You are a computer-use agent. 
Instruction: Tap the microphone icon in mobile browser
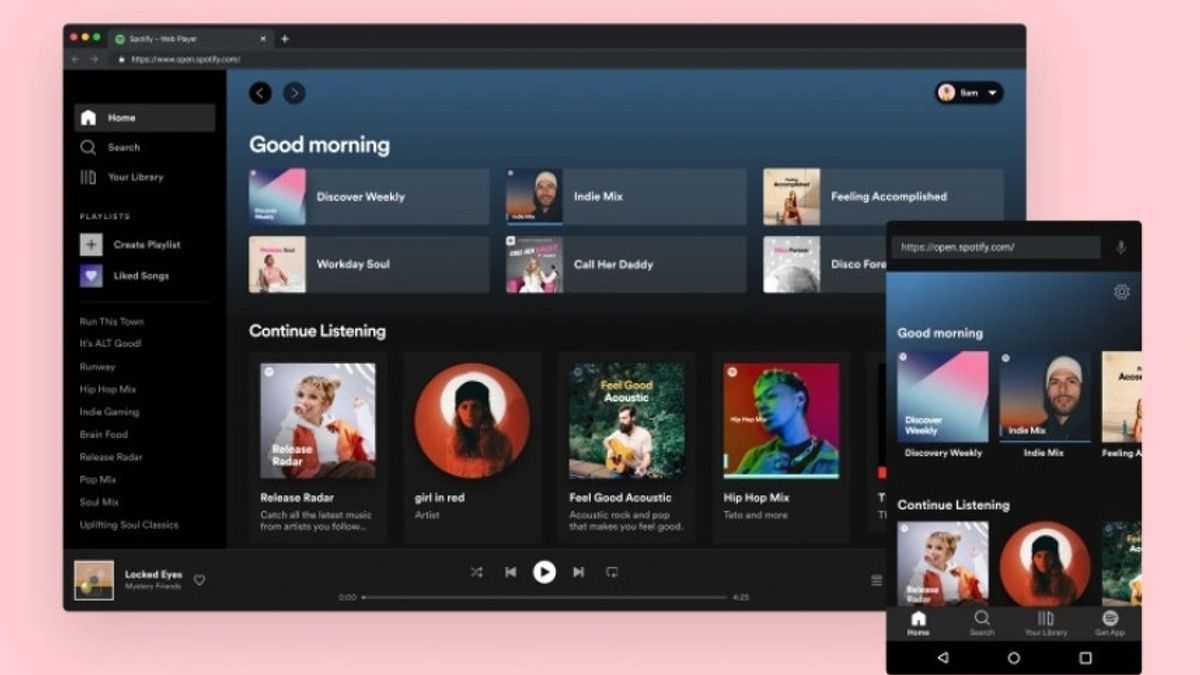point(1121,247)
